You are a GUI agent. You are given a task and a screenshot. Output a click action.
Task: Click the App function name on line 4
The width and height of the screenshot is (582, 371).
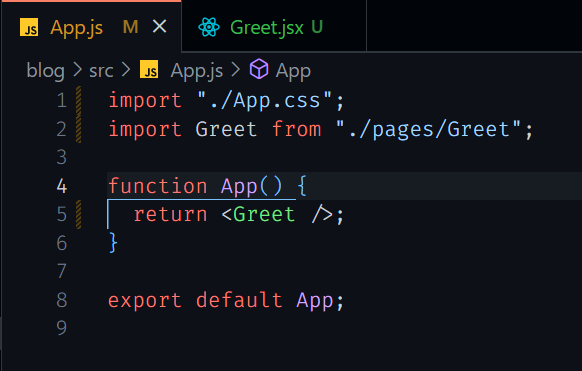point(239,186)
